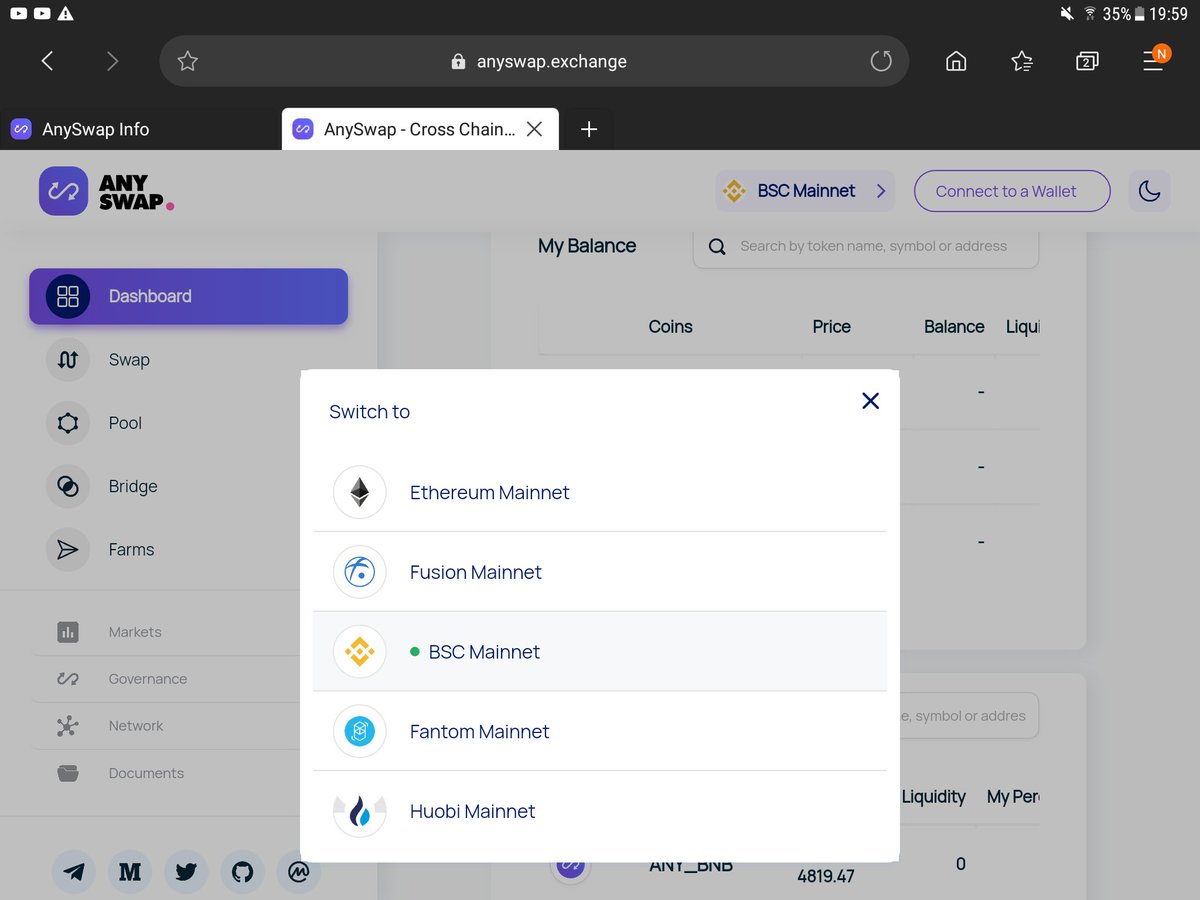Bookmark page with address bar star

187,61
